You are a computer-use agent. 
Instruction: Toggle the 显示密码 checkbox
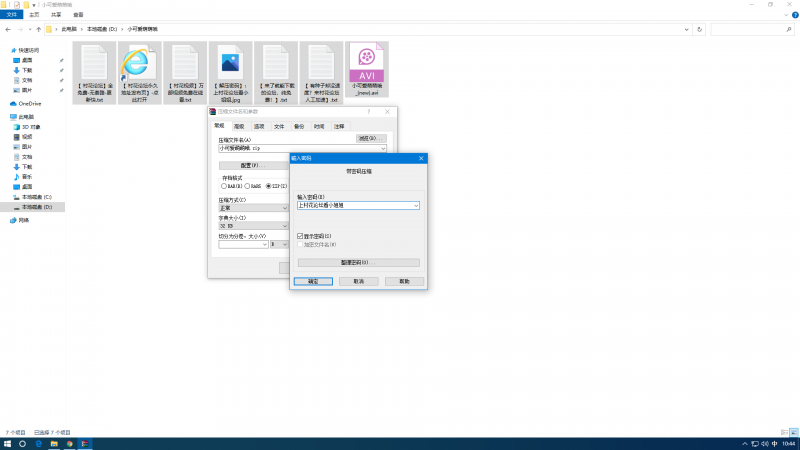[x=301, y=236]
